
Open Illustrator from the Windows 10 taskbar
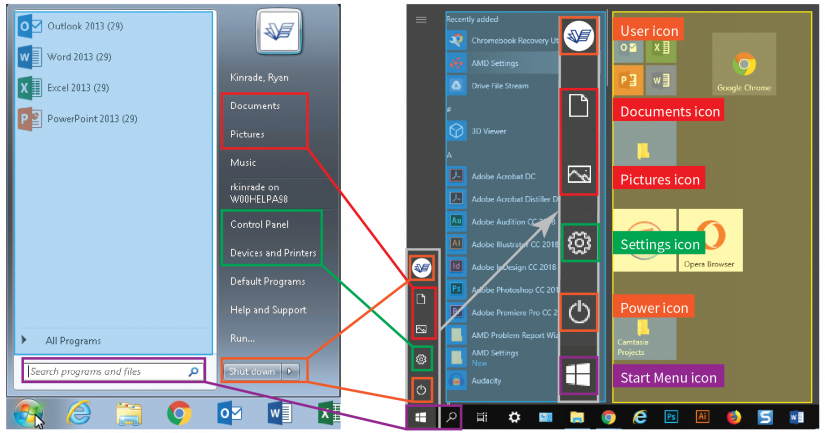tap(702, 417)
